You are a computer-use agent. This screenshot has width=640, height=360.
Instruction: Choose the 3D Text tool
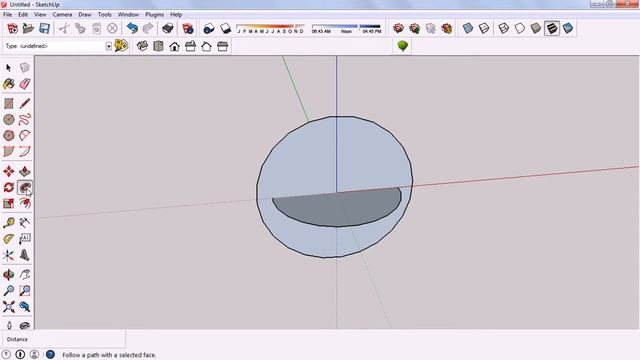[24, 255]
